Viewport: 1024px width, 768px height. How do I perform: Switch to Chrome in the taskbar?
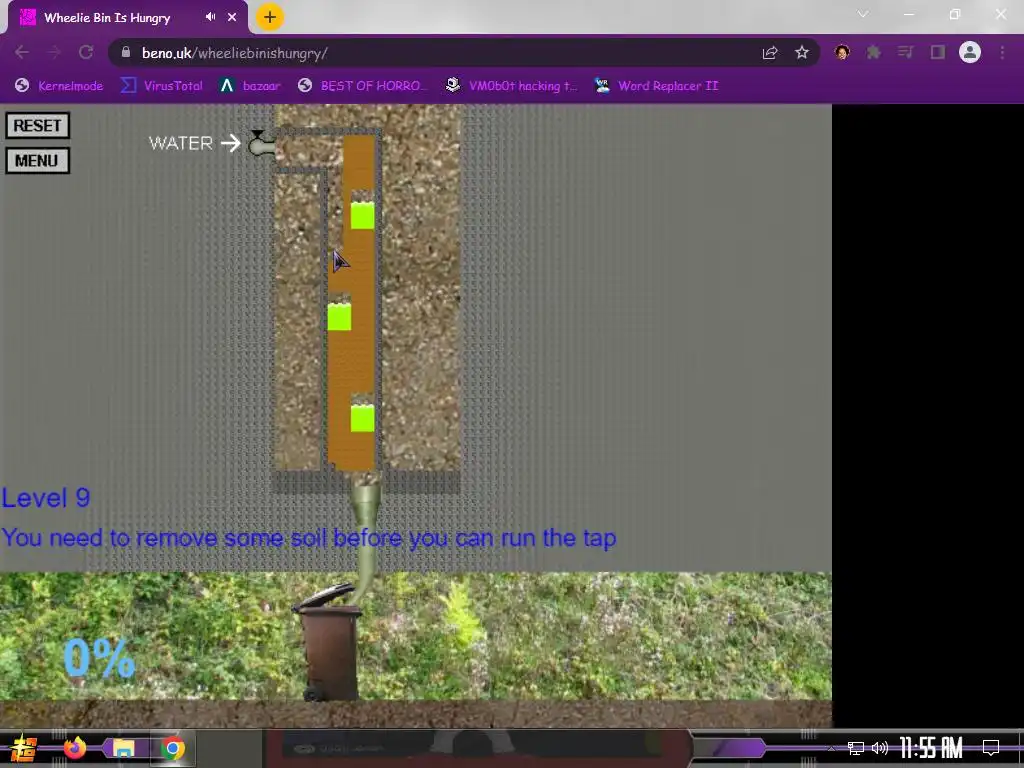pyautogui.click(x=172, y=748)
